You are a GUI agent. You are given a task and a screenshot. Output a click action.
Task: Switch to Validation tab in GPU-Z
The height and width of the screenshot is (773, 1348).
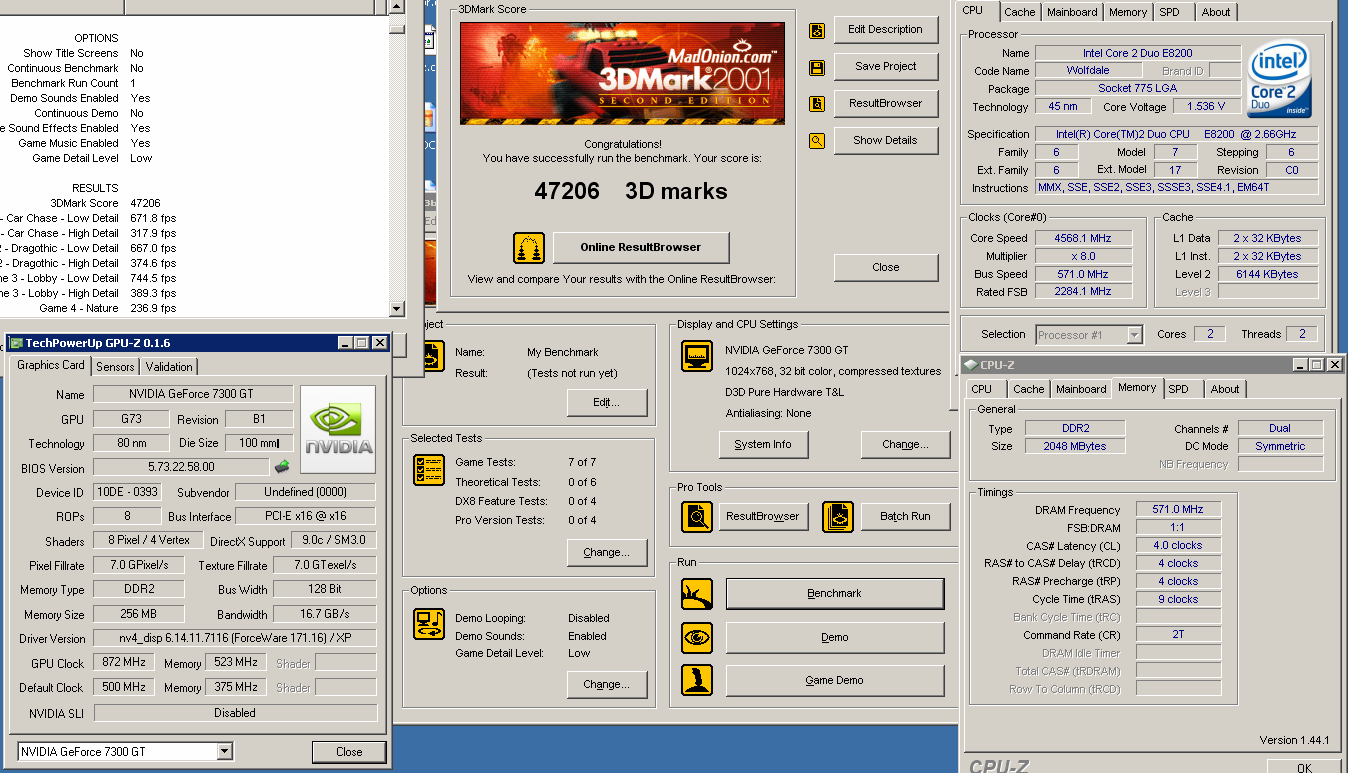[x=169, y=367]
